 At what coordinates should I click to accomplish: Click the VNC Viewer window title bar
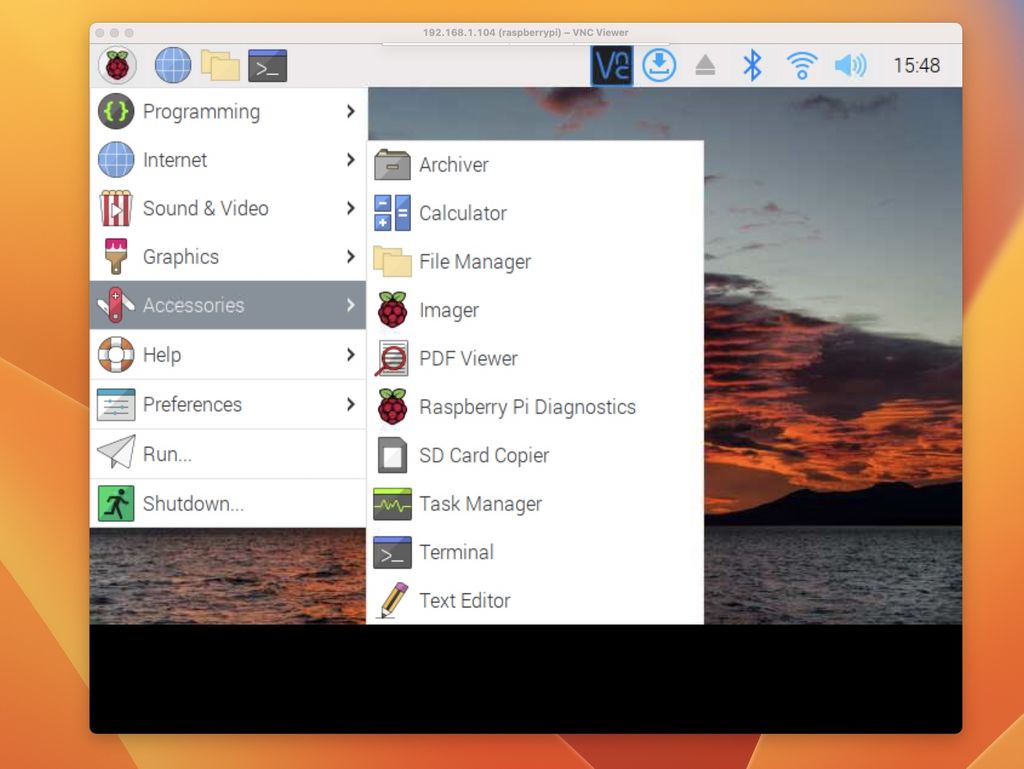tap(526, 33)
